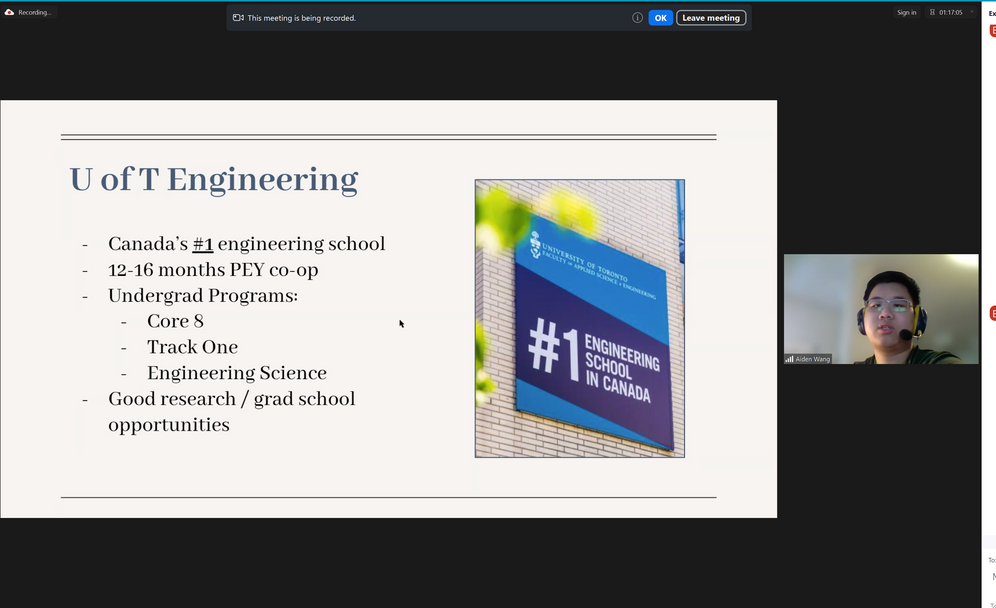Click the meeting timer hourglass icon
The width and height of the screenshot is (996, 608).
click(x=932, y=12)
